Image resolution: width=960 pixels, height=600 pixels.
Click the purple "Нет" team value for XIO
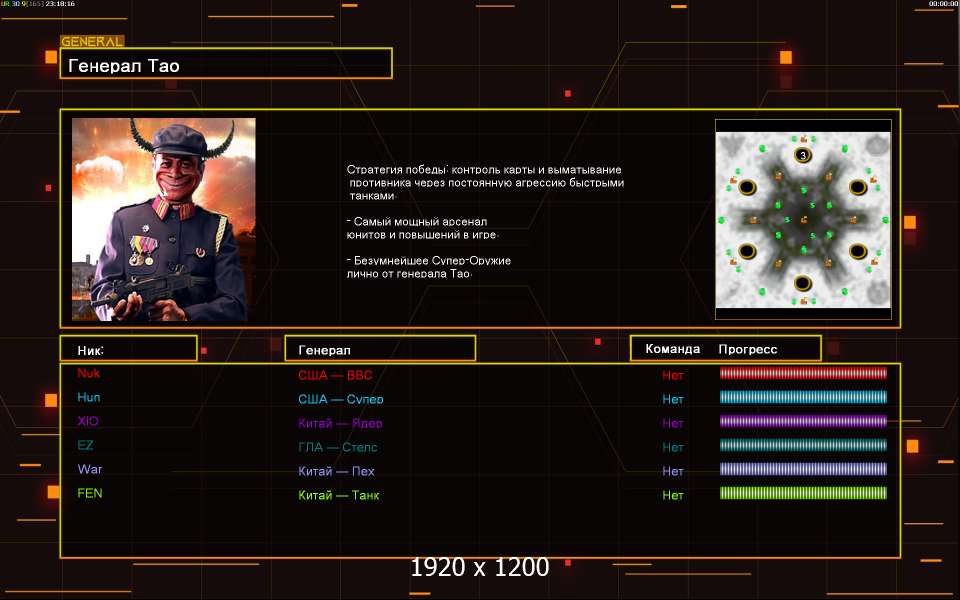coord(673,423)
